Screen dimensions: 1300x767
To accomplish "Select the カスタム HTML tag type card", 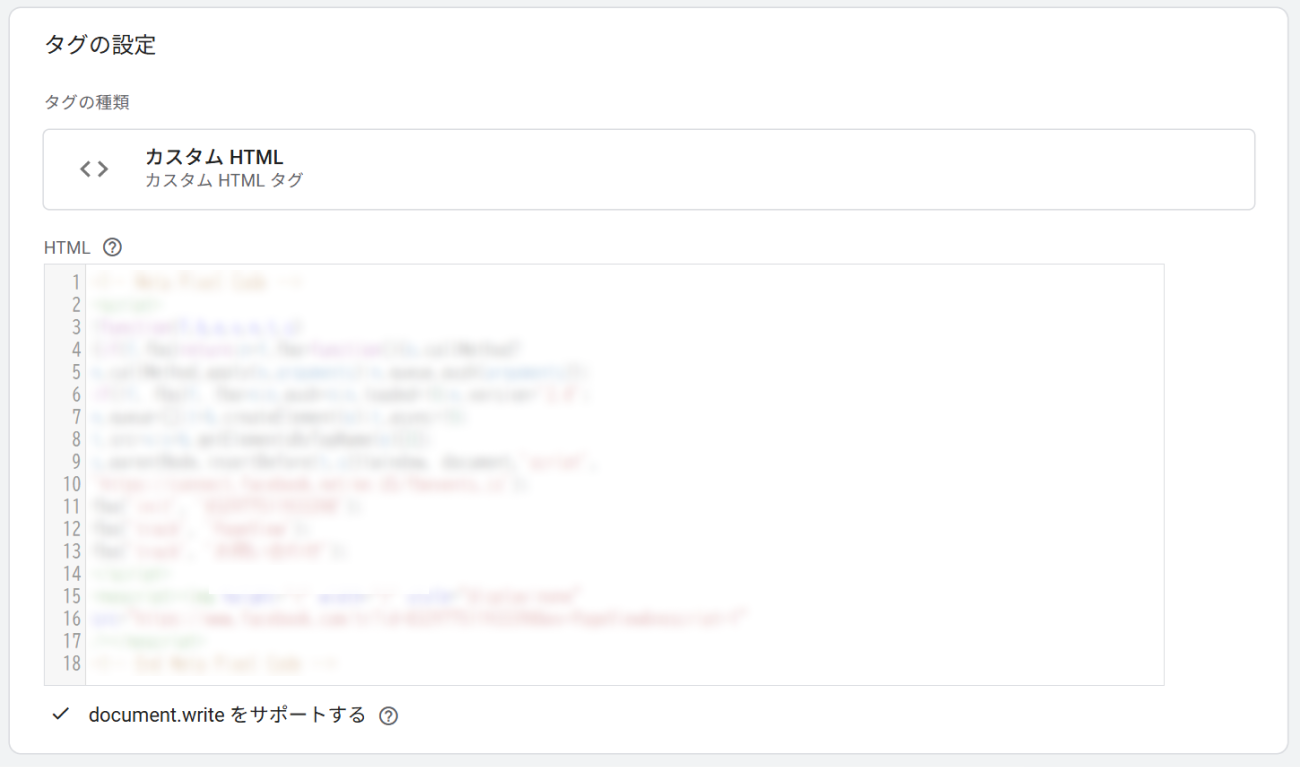I will point(649,169).
